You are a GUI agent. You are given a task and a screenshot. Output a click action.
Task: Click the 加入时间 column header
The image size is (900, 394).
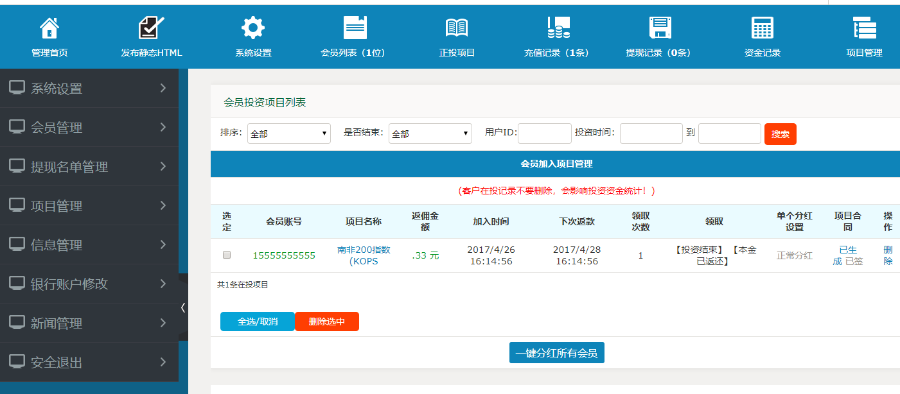coord(491,222)
